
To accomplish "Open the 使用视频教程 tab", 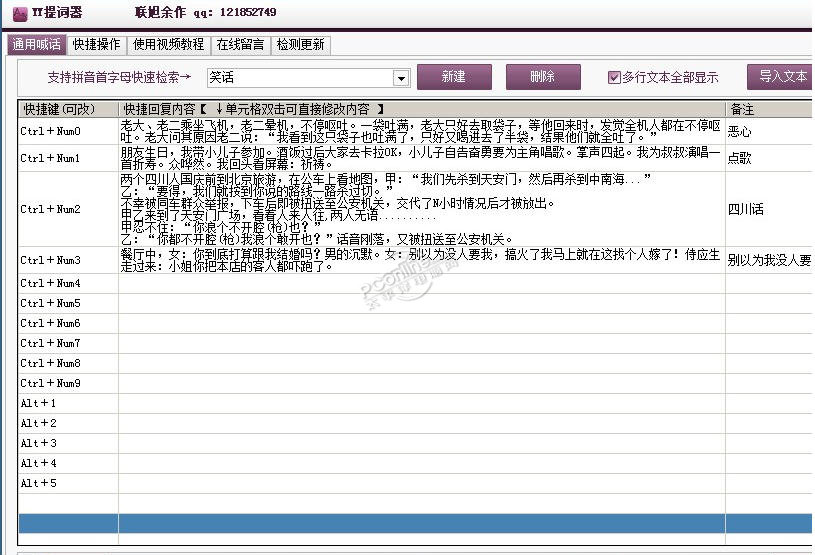I will pyautogui.click(x=168, y=45).
